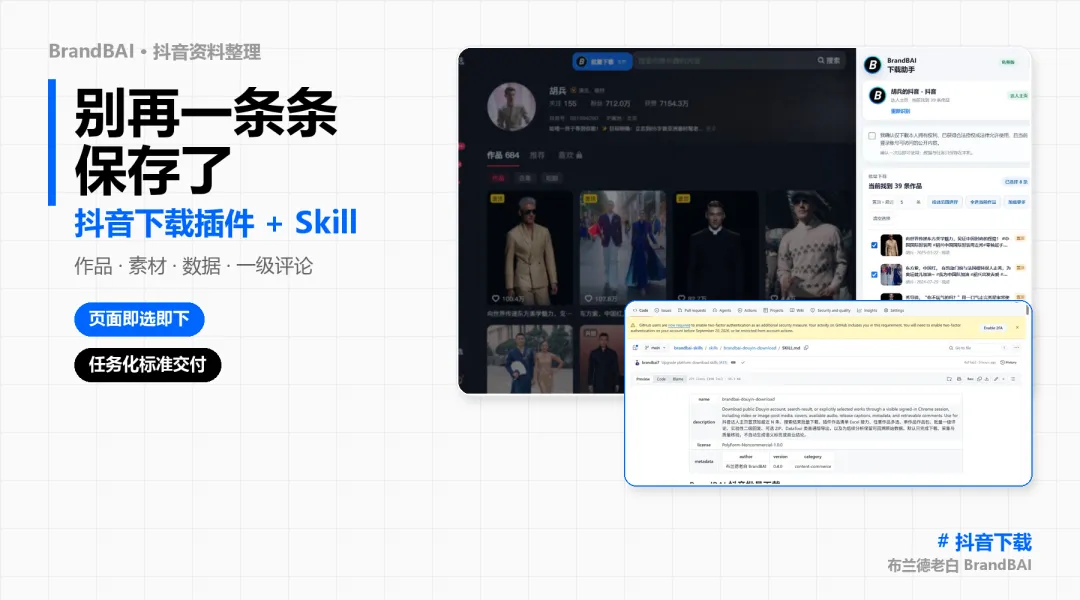Image resolution: width=1080 pixels, height=600 pixels.
Task: Click the B batch download button in Douyin's top bar
Action: (x=603, y=61)
